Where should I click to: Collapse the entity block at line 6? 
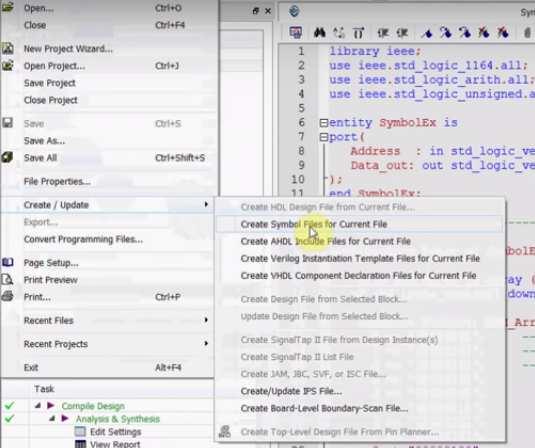tap(323, 122)
